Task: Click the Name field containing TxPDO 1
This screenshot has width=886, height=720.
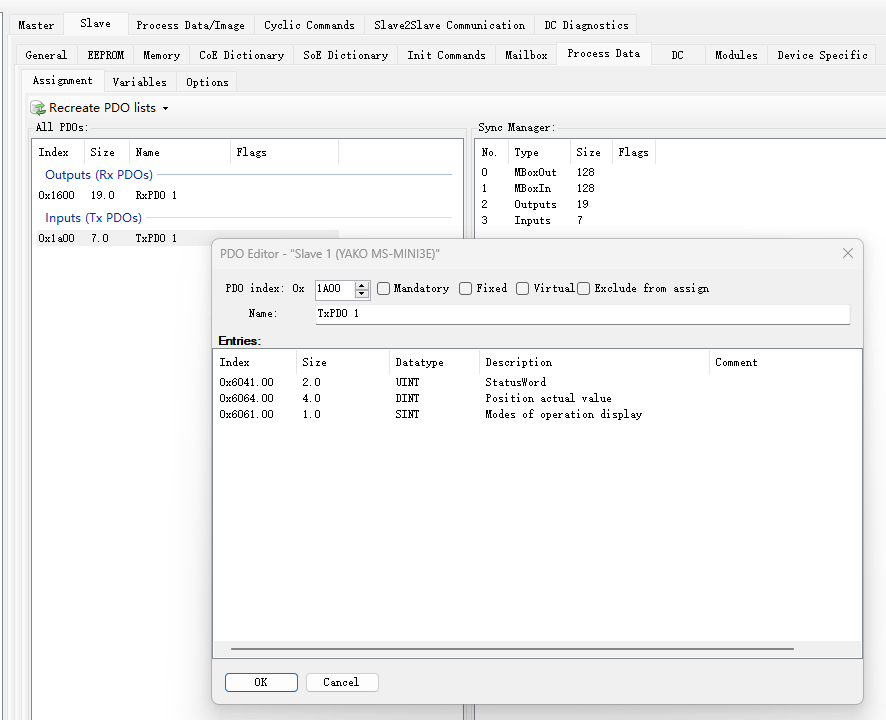Action: 580,314
